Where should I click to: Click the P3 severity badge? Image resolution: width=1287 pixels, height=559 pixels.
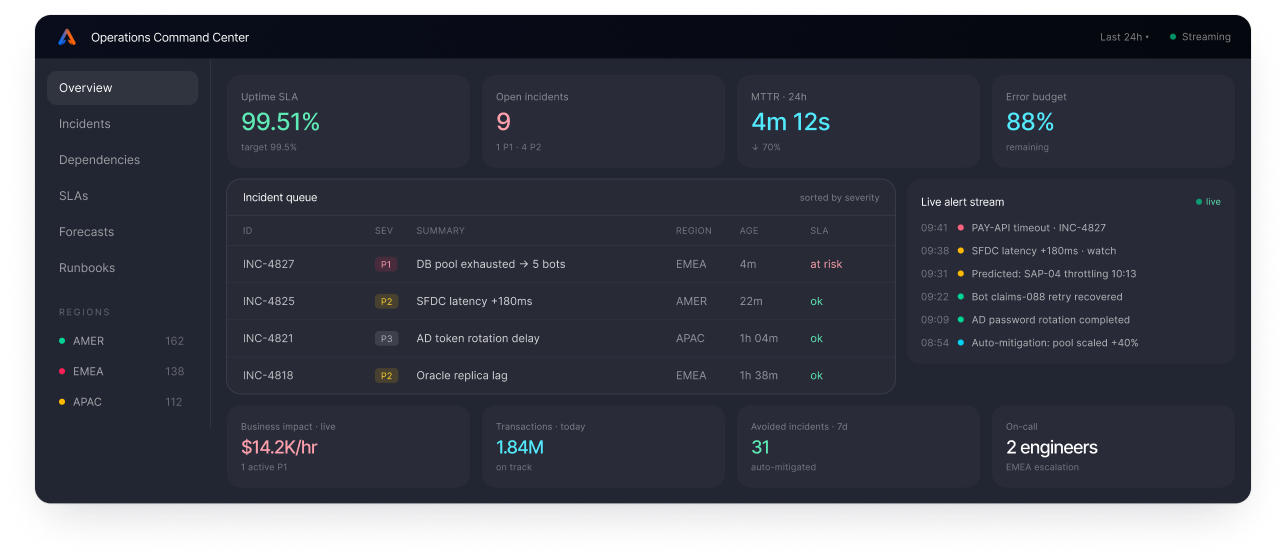[x=386, y=338]
